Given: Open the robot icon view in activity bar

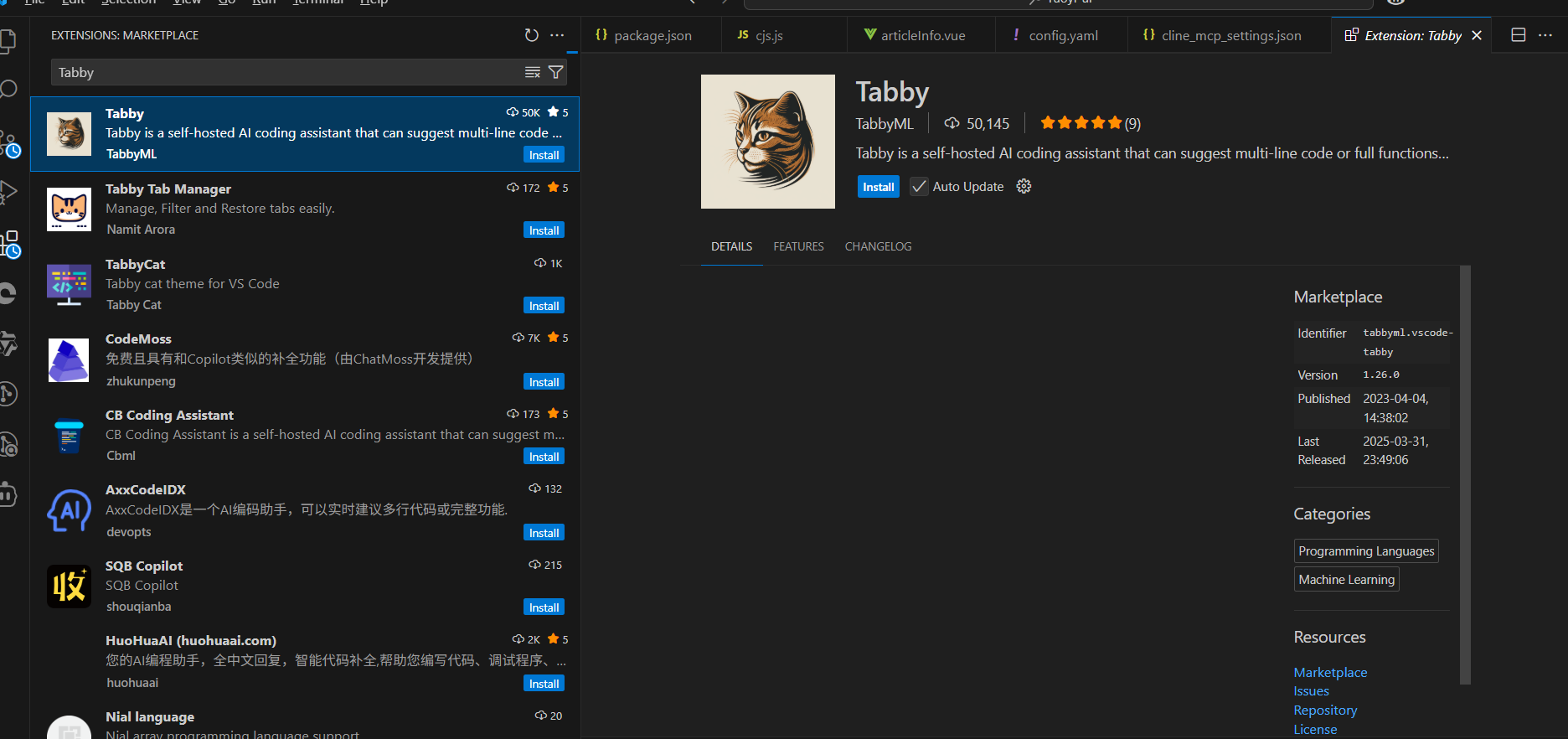Looking at the screenshot, I should coord(8,494).
